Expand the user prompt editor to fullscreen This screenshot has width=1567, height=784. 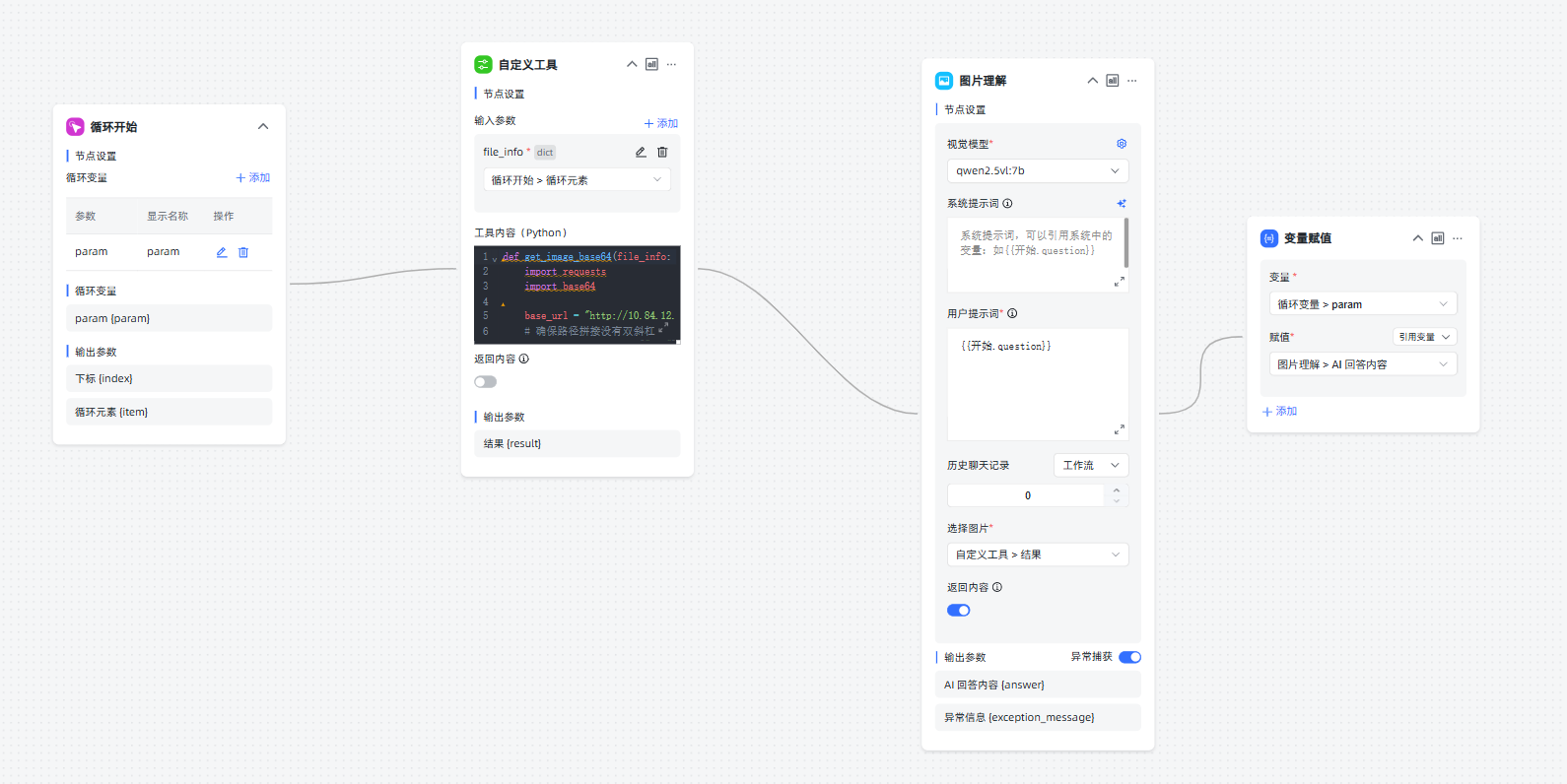[1120, 429]
